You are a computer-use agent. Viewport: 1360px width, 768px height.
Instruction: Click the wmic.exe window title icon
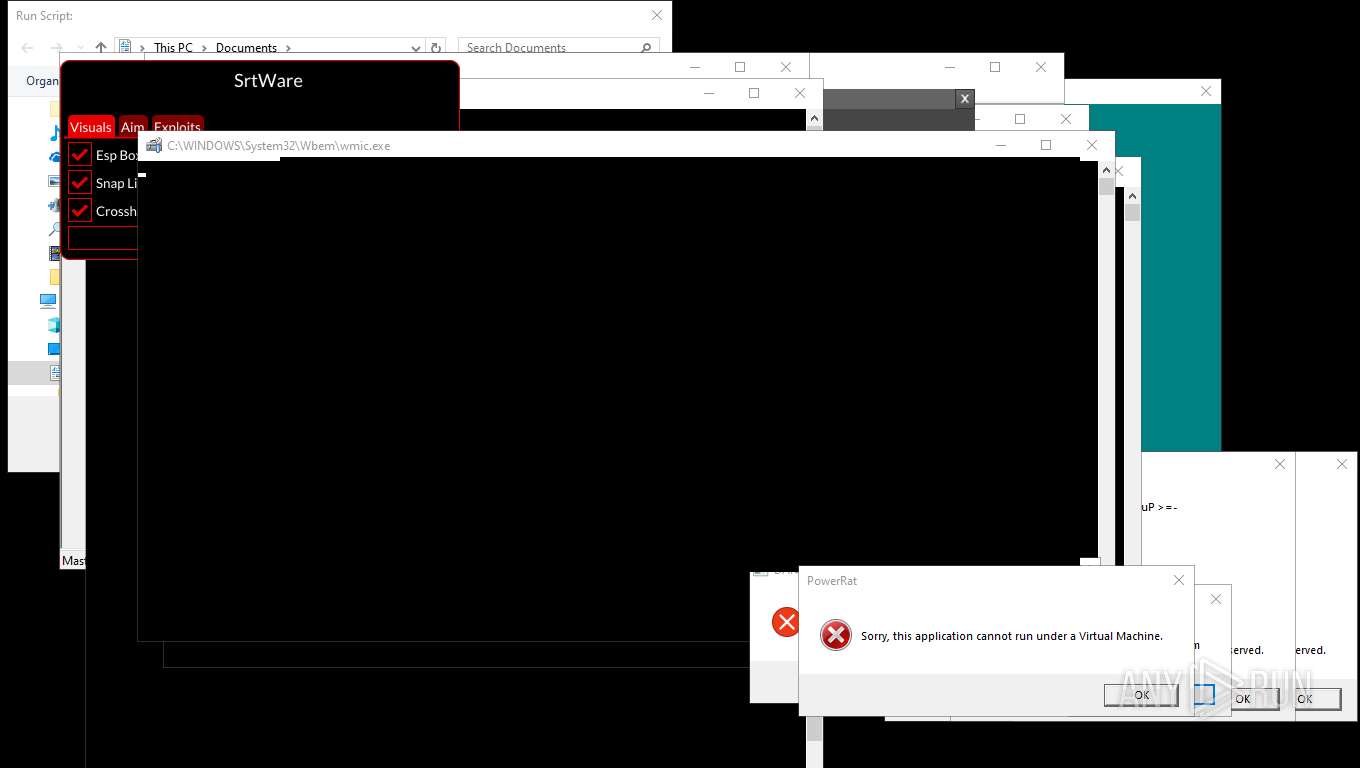154,145
